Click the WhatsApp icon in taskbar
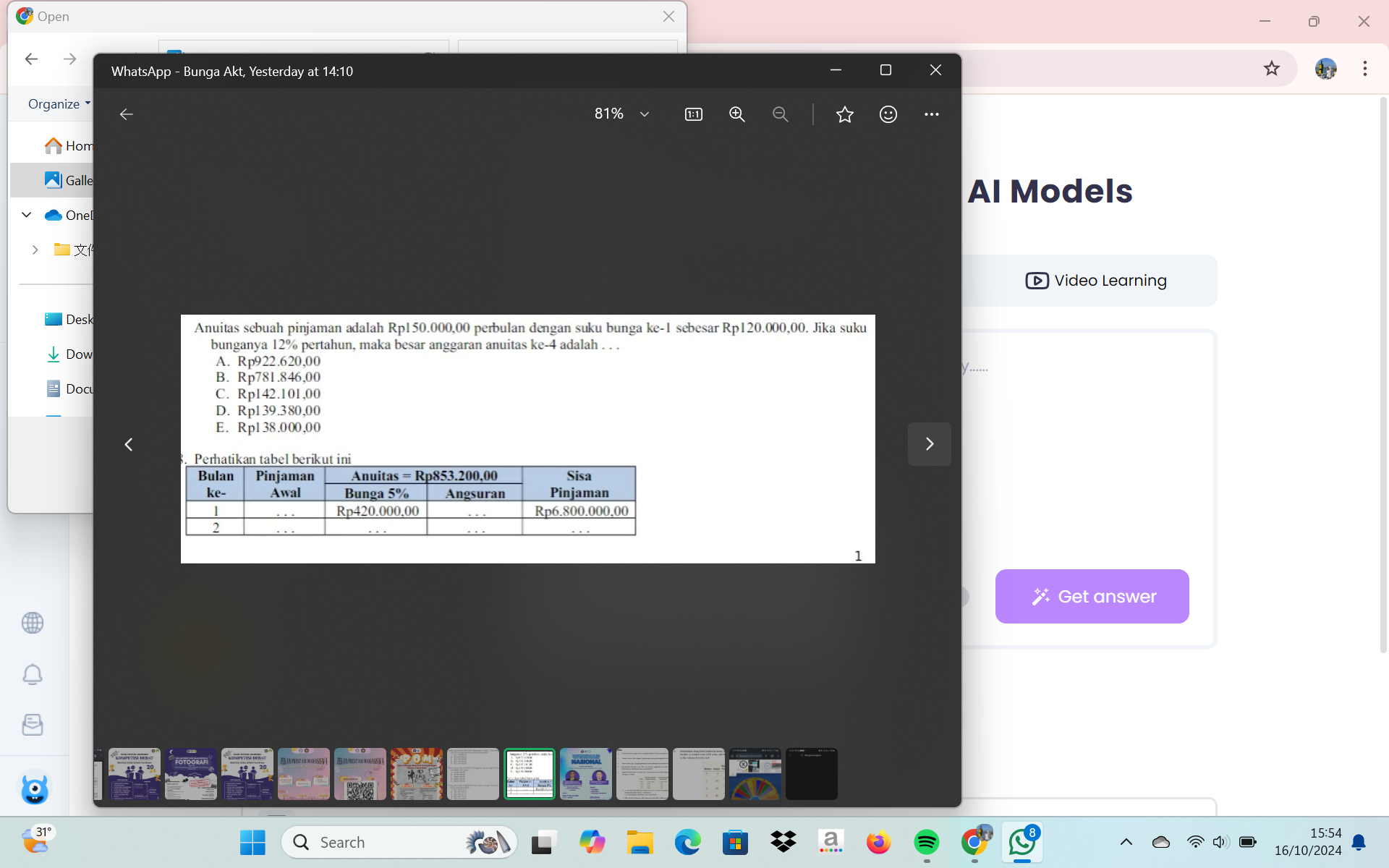This screenshot has height=868, width=1389. [1020, 841]
